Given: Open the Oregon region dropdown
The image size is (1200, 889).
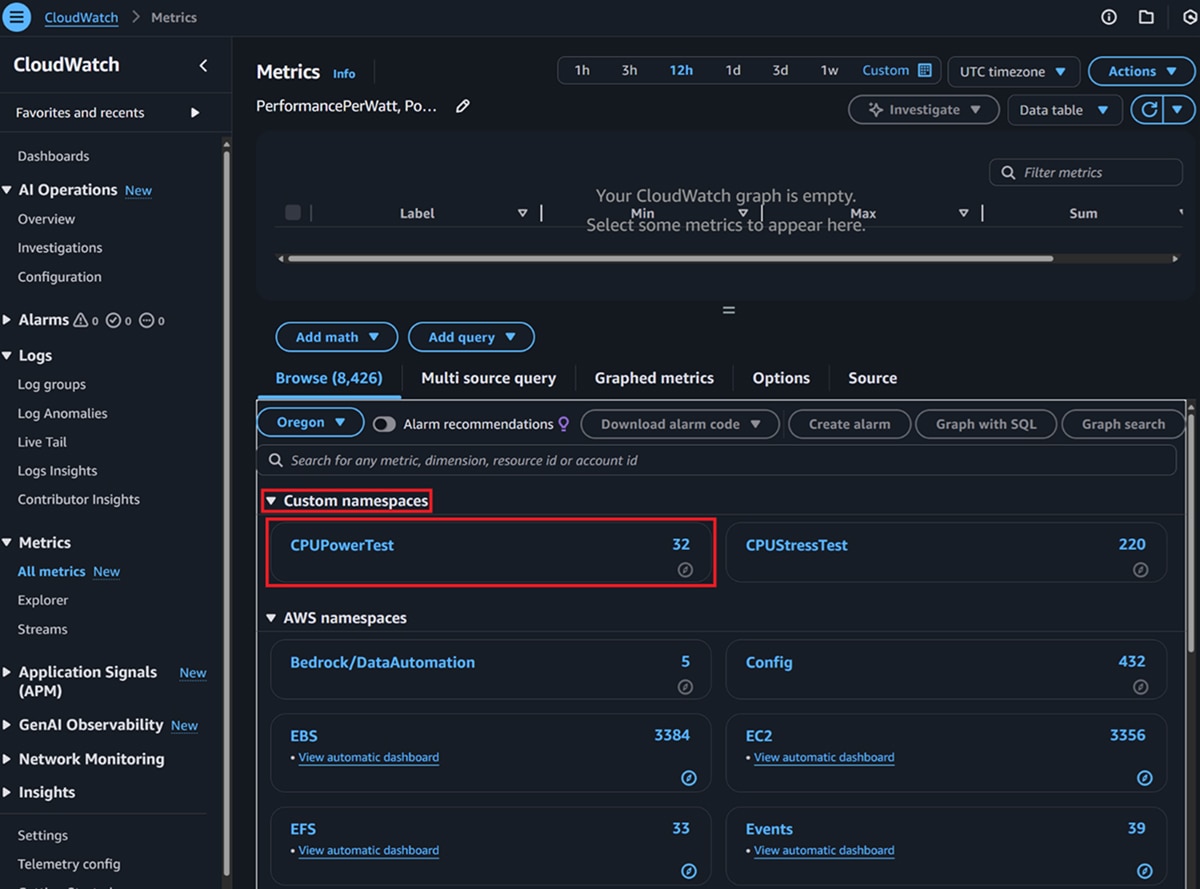Looking at the screenshot, I should pos(310,423).
